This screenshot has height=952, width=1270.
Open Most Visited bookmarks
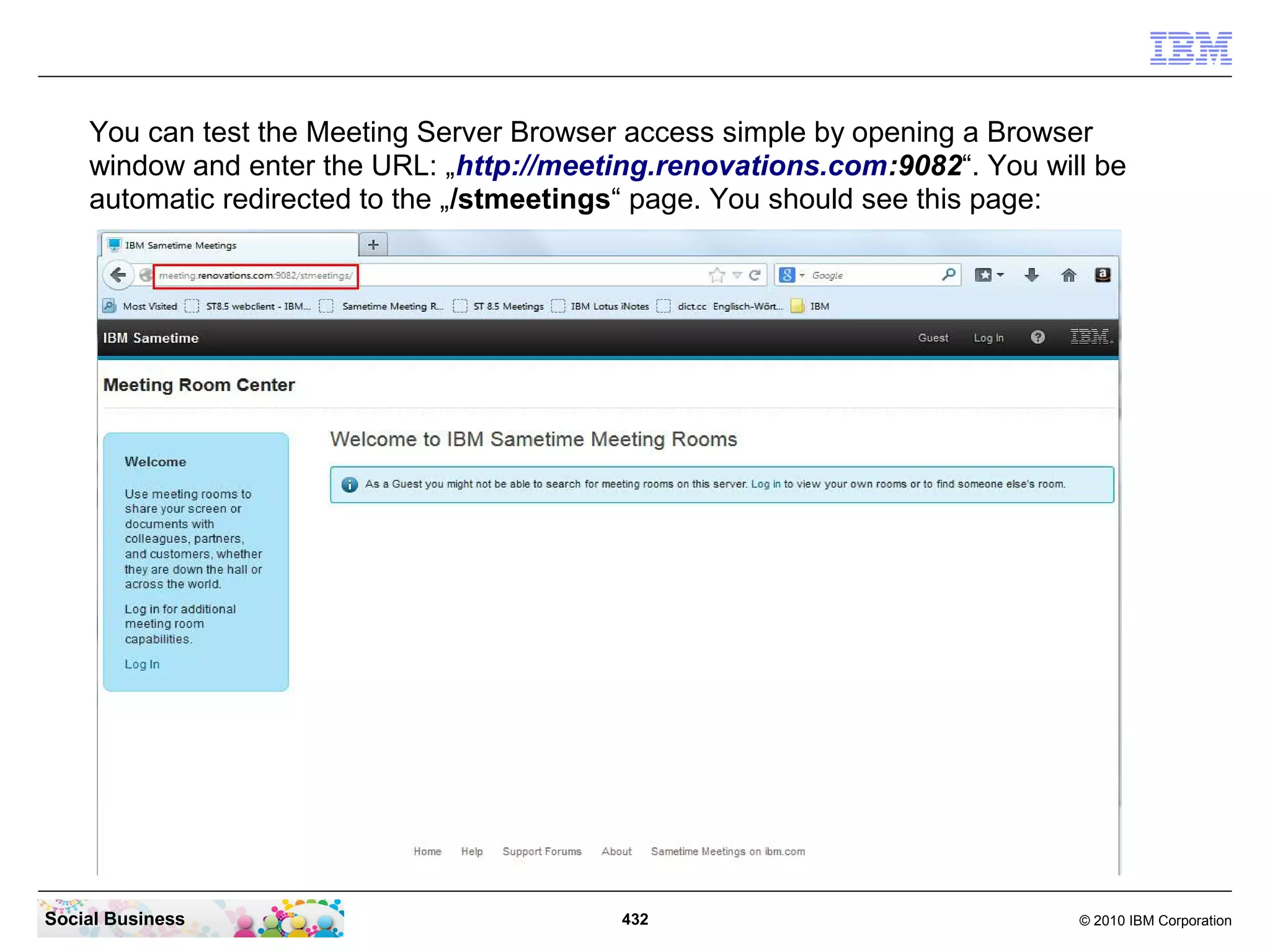pyautogui.click(x=141, y=306)
